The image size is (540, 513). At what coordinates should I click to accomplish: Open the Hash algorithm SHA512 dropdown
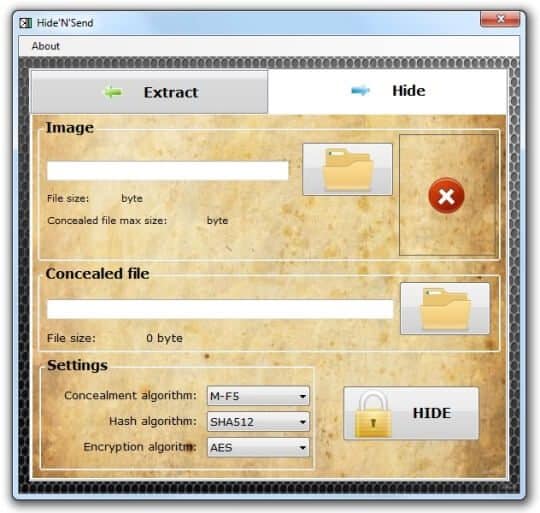258,421
